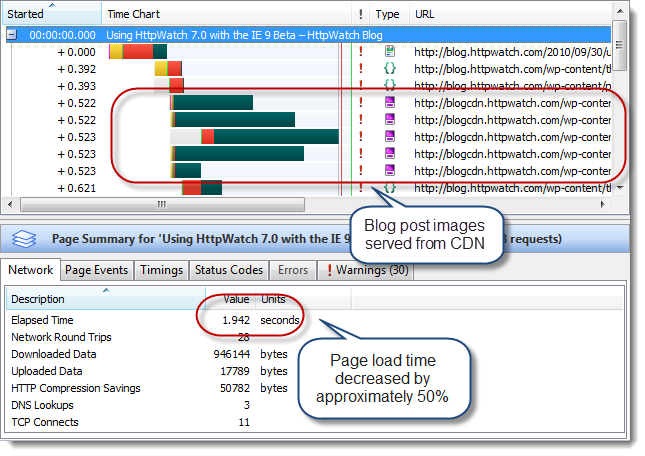Screen dimensions: 645x456
Task: Click horizontal scrollbar right arrow
Action: (603, 204)
